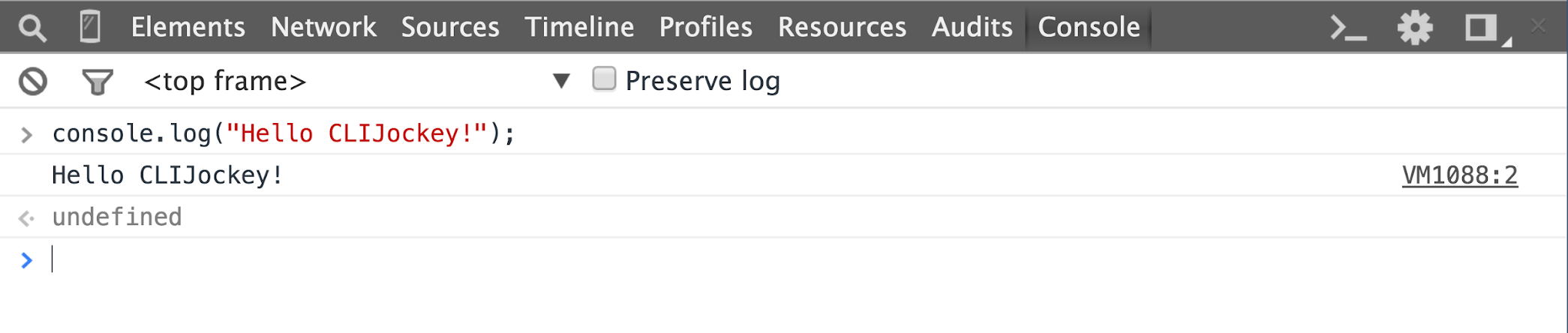Enable the Preserve log checkbox

click(x=604, y=79)
